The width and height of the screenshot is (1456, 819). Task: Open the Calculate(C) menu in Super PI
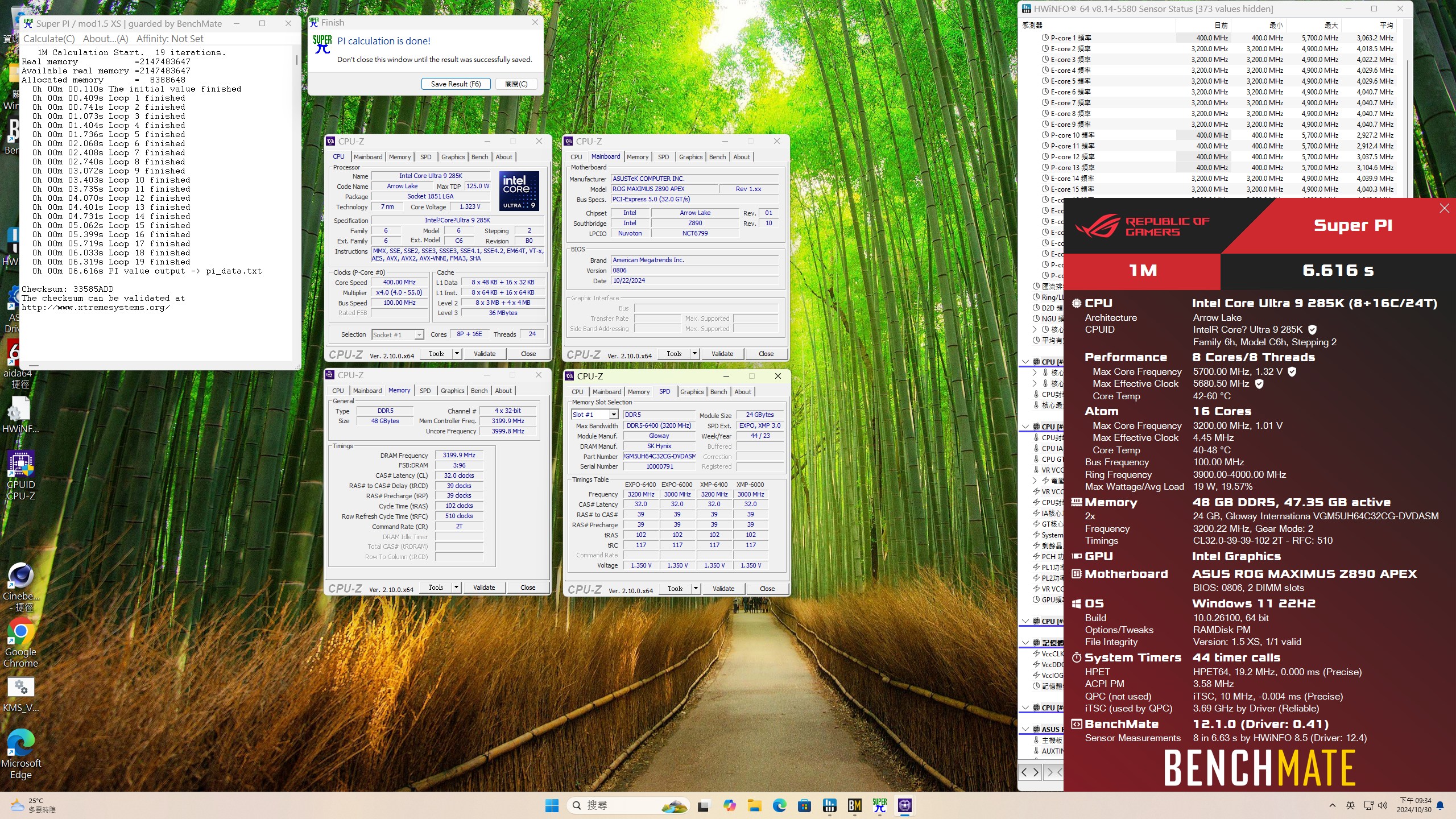pos(49,39)
